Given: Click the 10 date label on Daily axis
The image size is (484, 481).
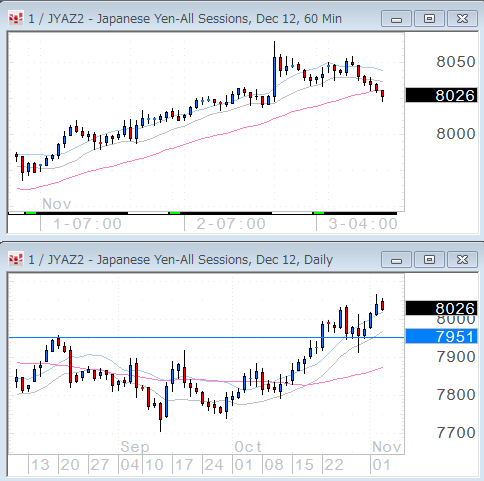Looking at the screenshot, I should click(154, 465).
